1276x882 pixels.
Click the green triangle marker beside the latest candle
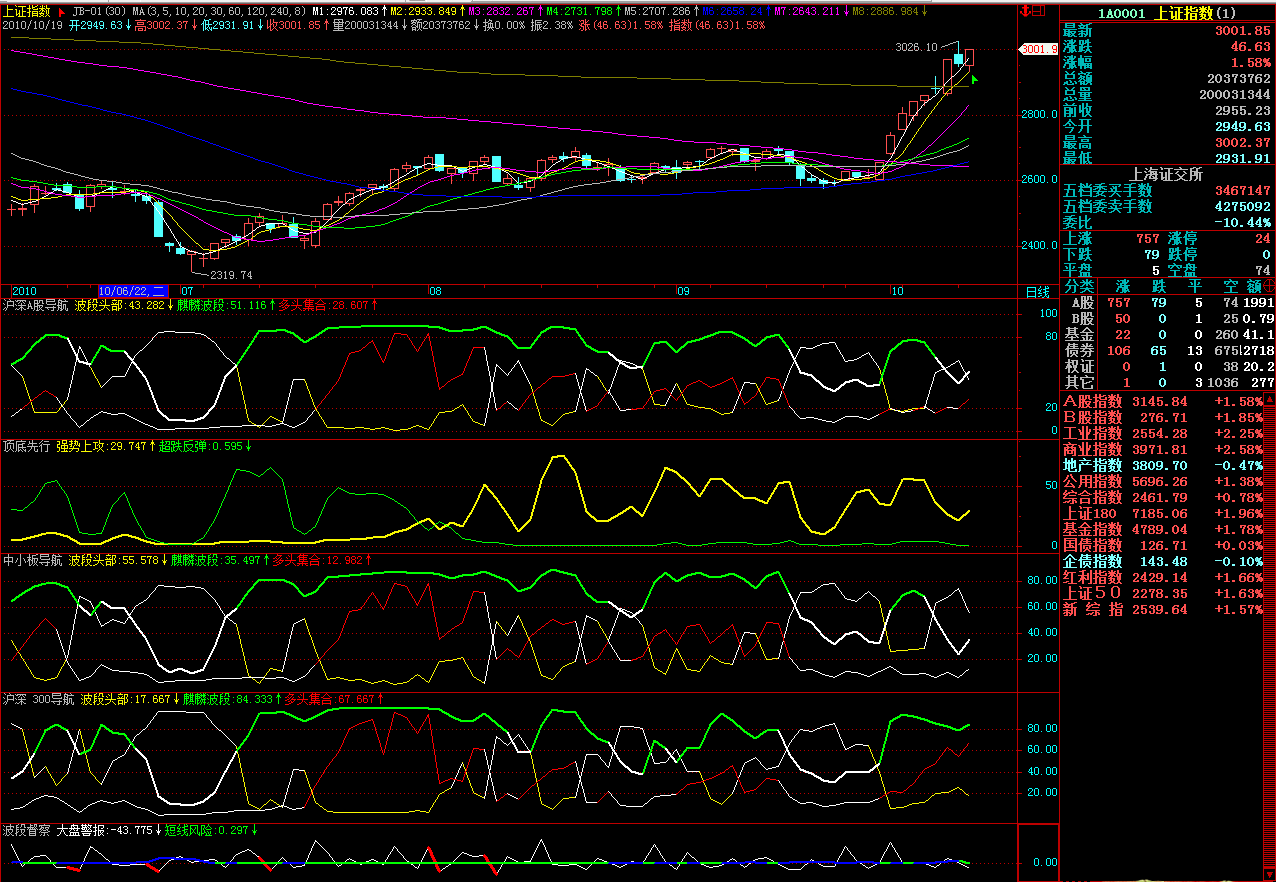pyautogui.click(x=974, y=80)
